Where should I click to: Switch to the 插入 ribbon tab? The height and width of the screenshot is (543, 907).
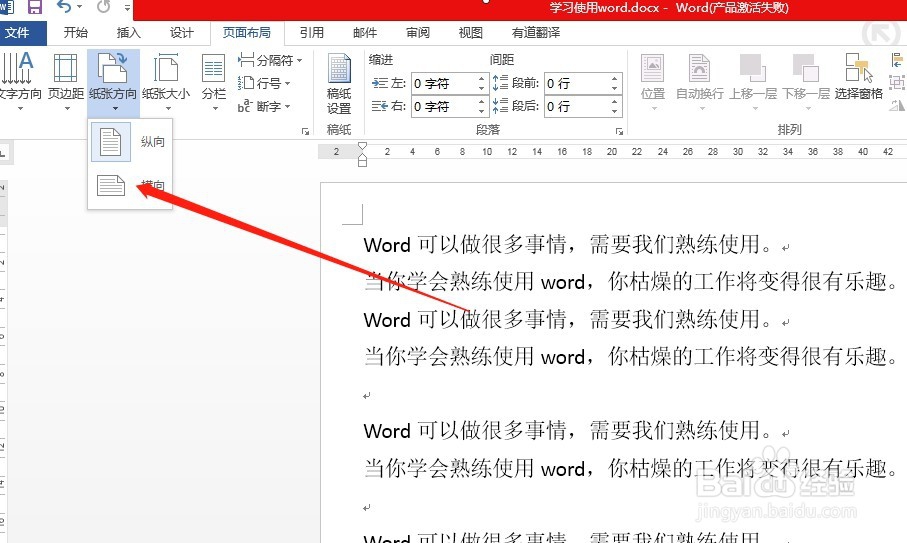128,33
